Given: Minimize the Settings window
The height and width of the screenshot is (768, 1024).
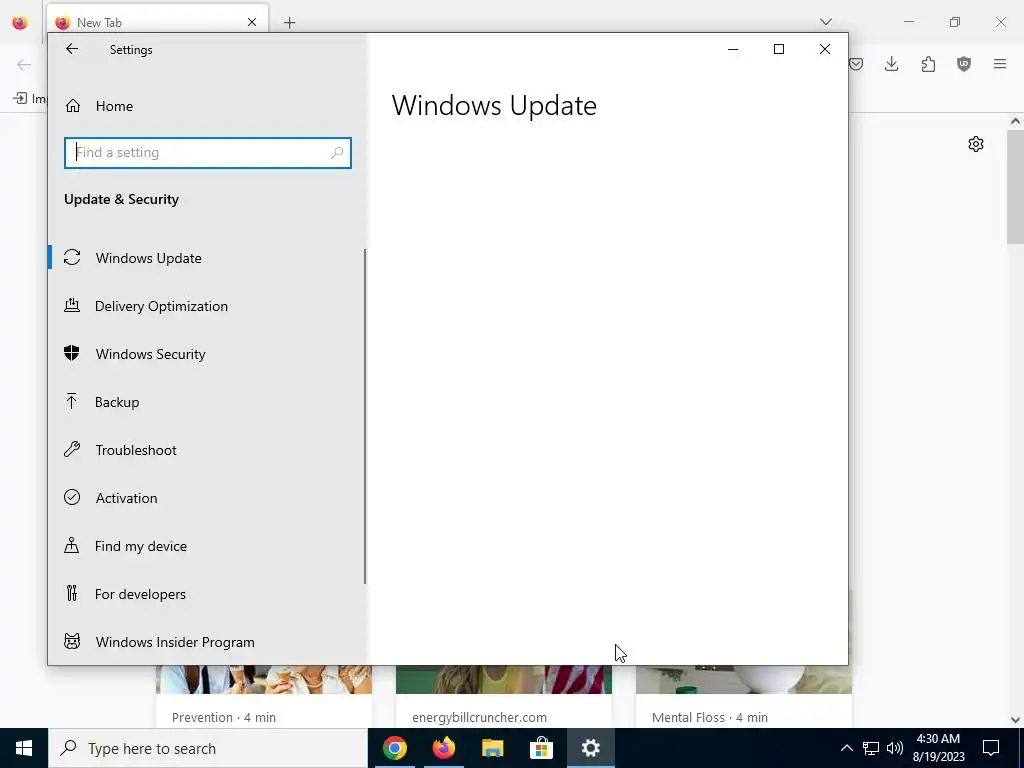Looking at the screenshot, I should (733, 49).
